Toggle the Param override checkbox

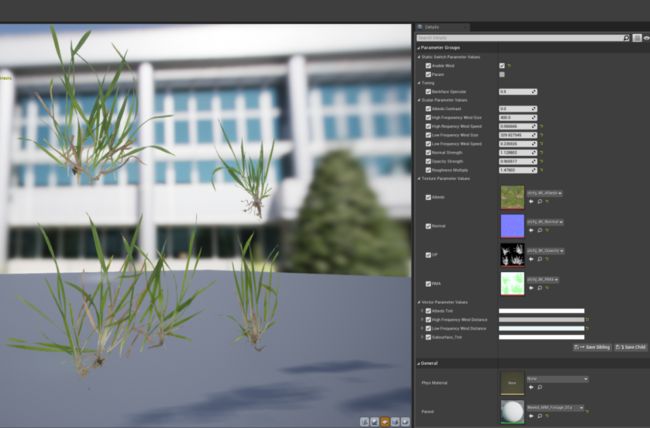click(428, 74)
